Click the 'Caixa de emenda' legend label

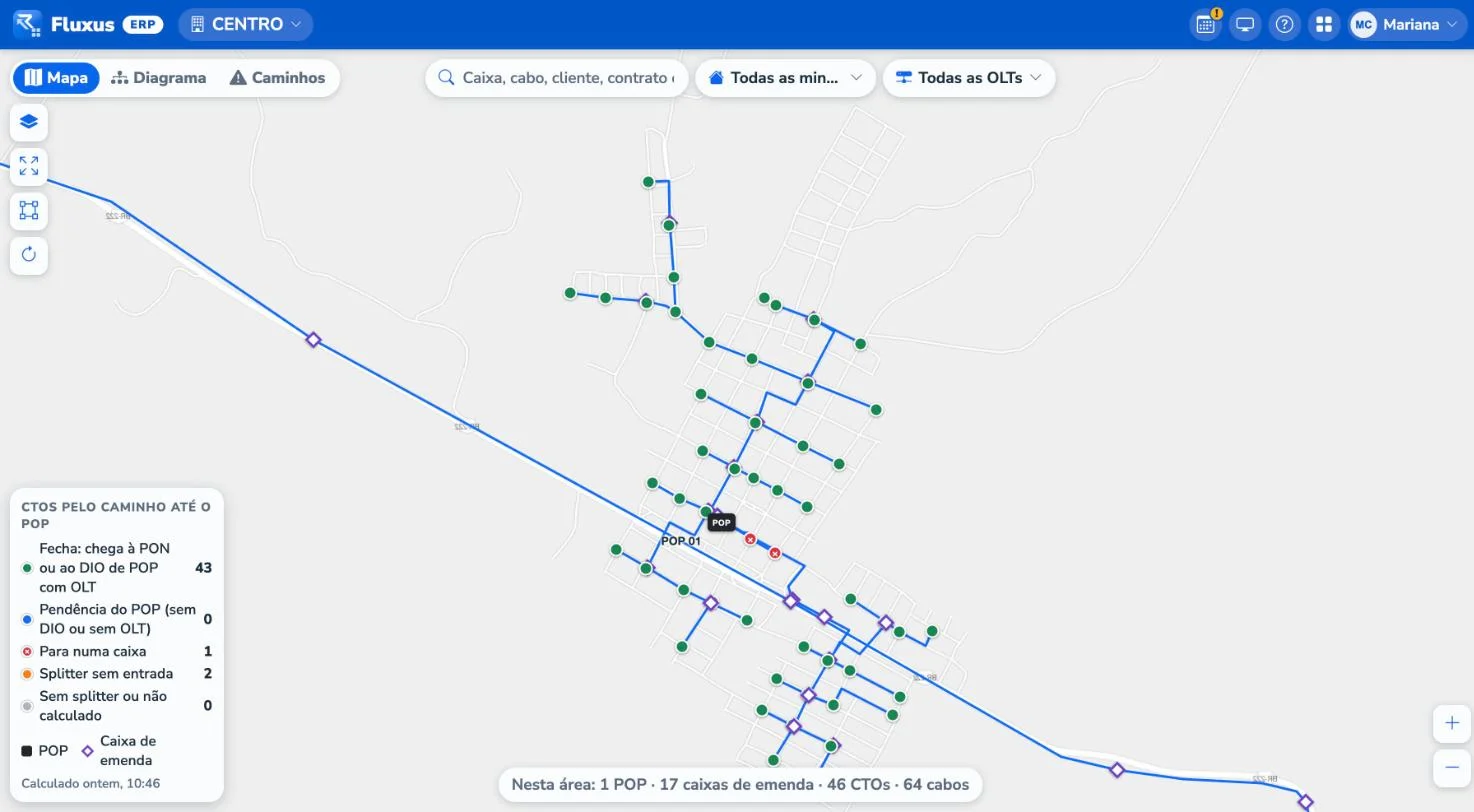tap(128, 751)
